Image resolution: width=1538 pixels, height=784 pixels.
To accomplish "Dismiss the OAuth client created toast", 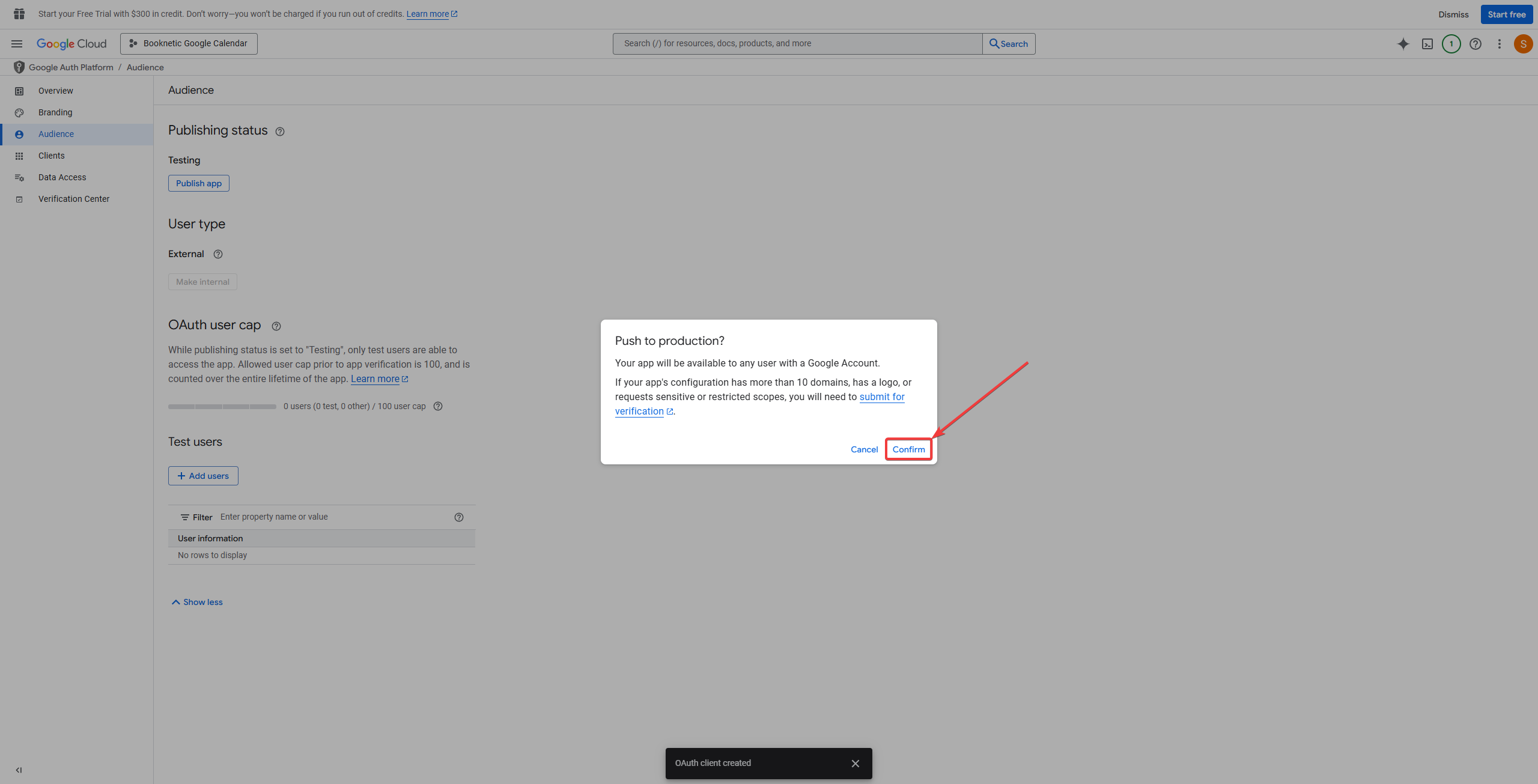I will [856, 764].
